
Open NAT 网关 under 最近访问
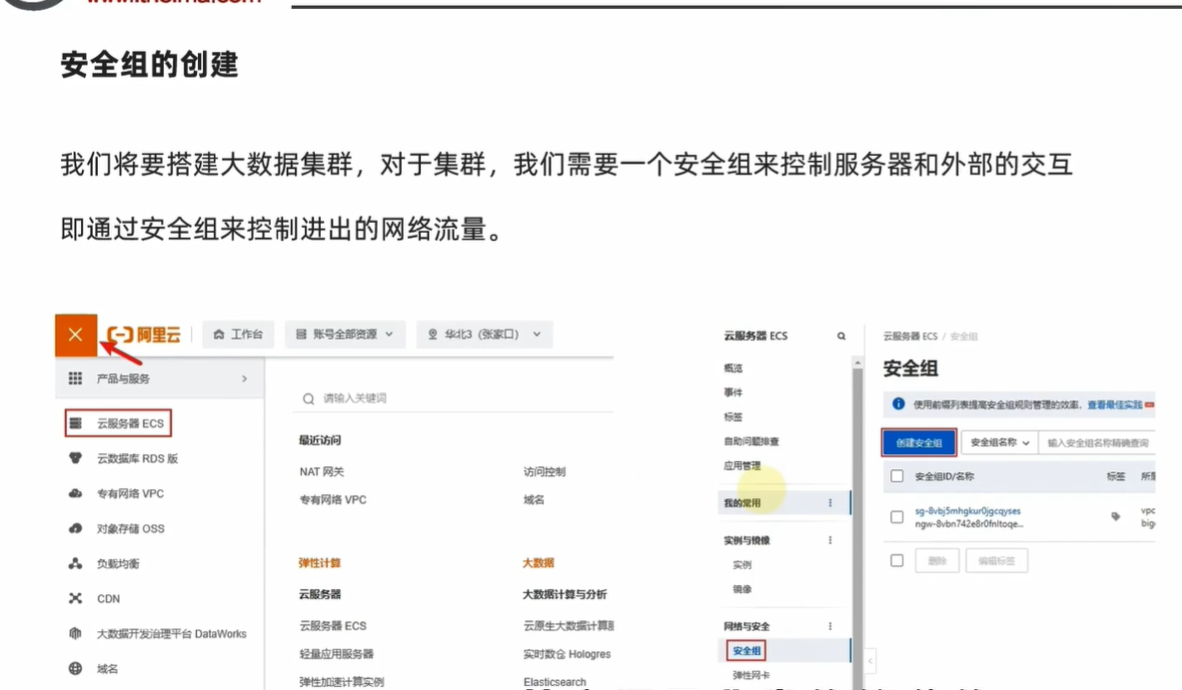tap(322, 471)
